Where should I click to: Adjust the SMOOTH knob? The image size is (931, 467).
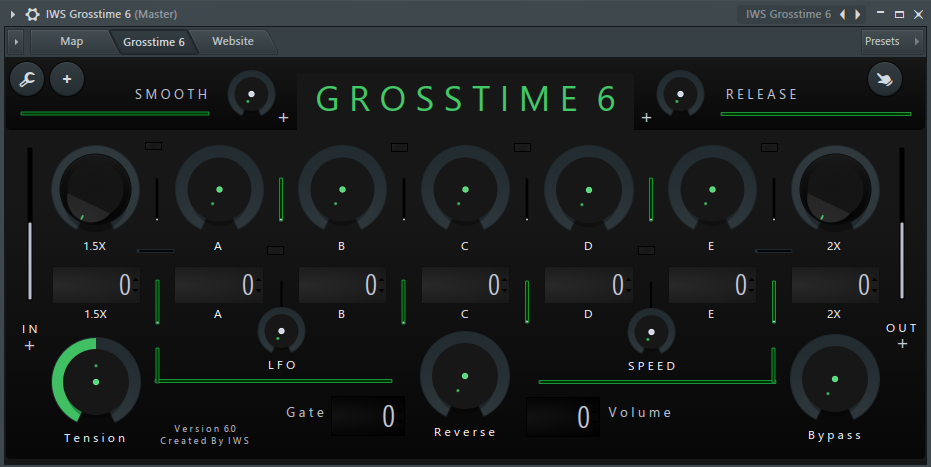tap(251, 94)
